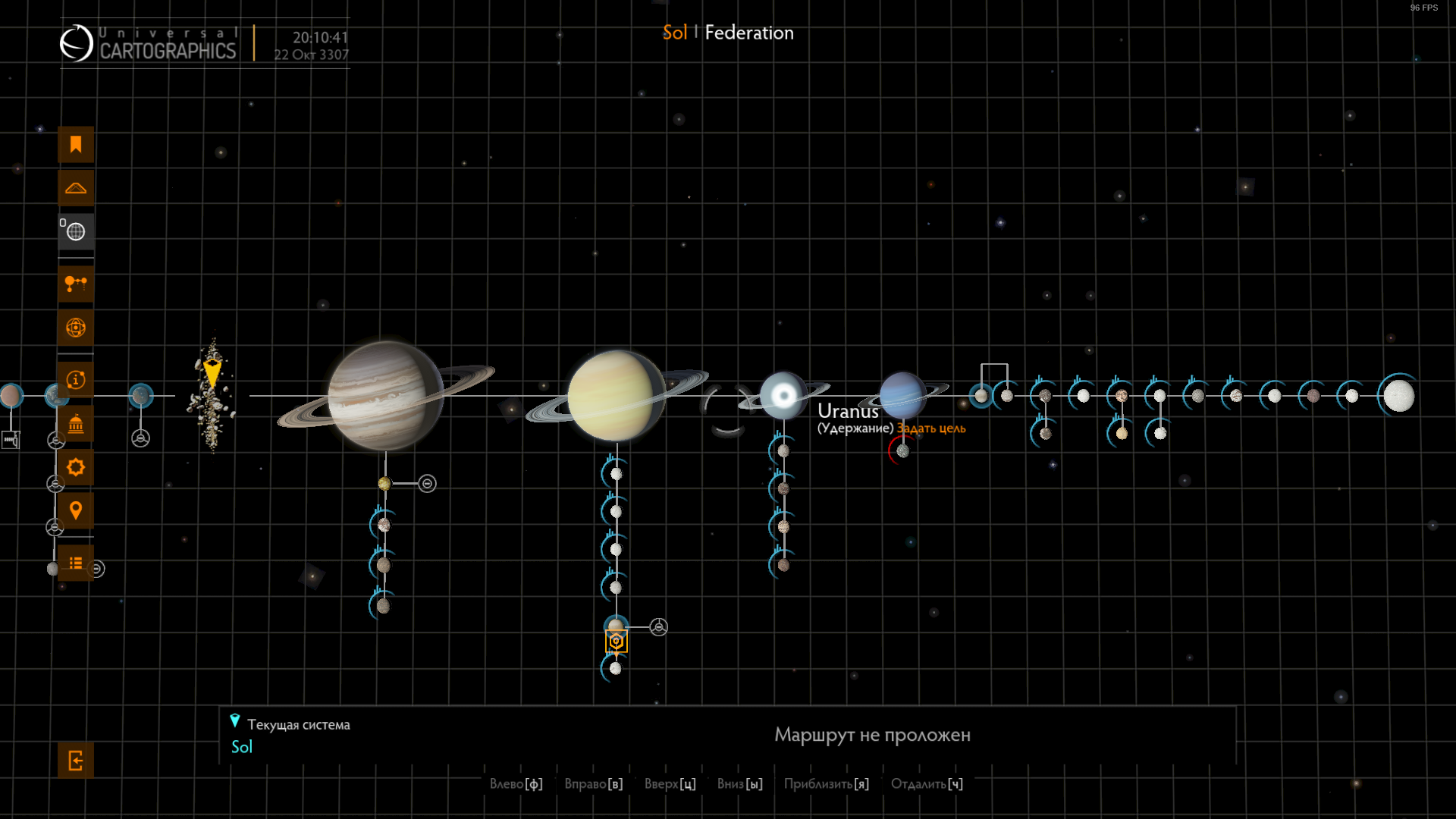Click the orange 'Задать цель' set target link
The width and height of the screenshot is (1456, 819).
click(x=931, y=428)
